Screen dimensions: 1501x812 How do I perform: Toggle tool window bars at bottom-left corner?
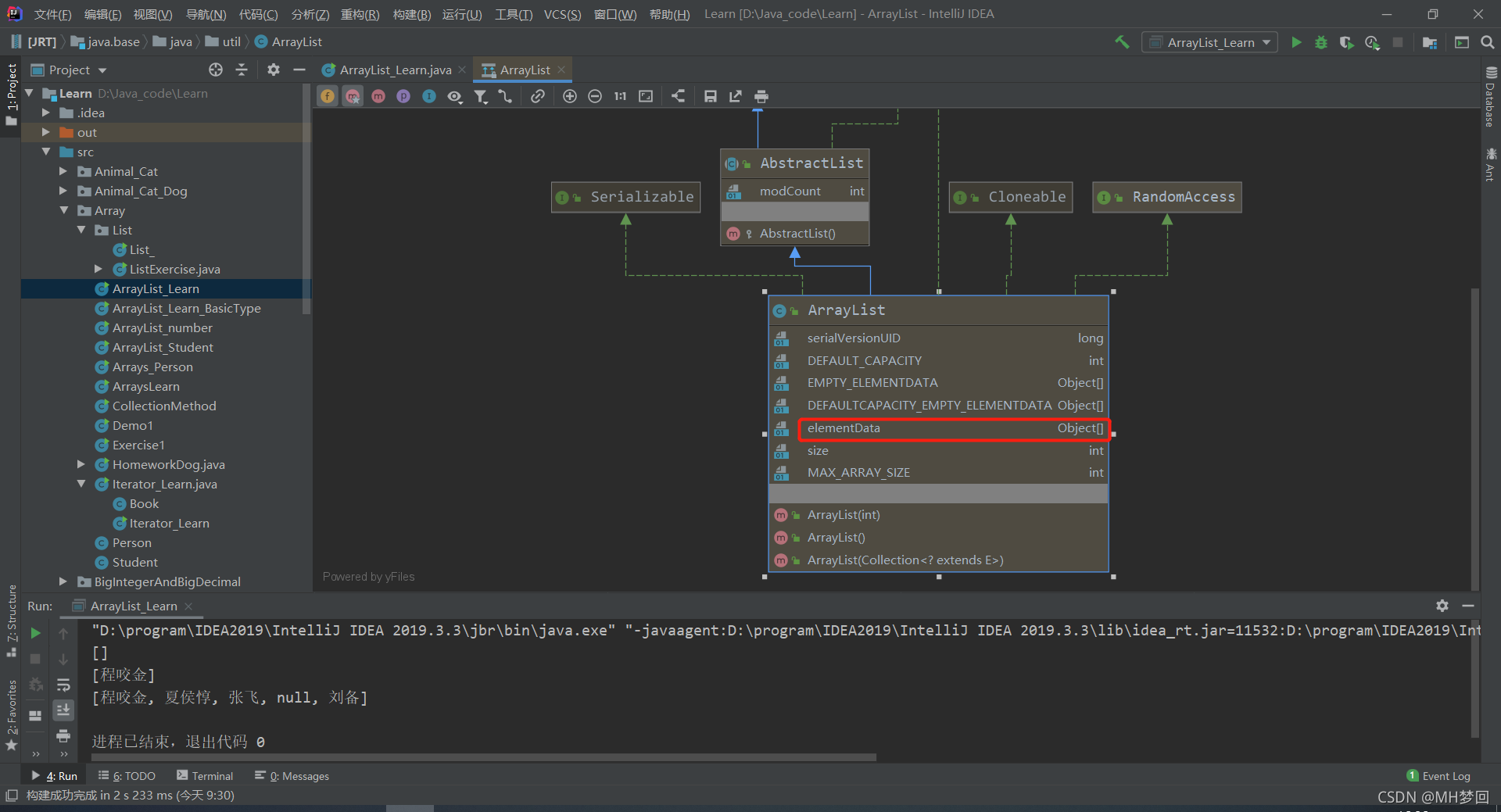pos(11,796)
